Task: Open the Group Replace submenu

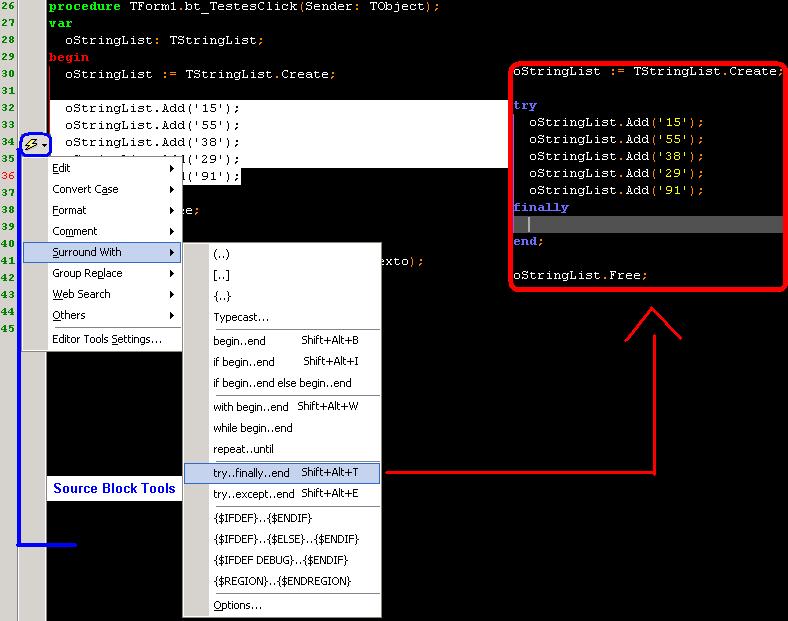Action: [103, 273]
